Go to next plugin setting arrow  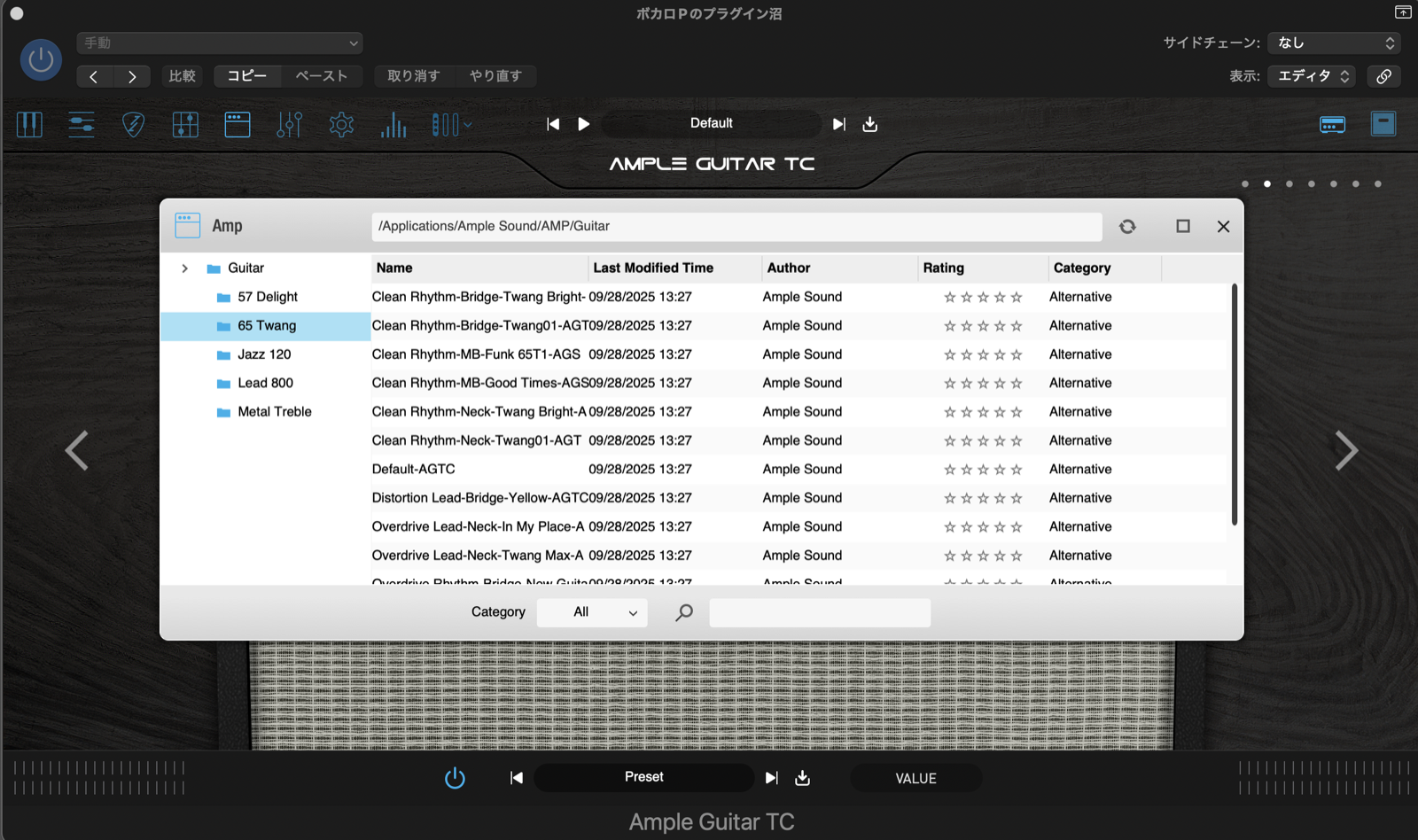pyautogui.click(x=132, y=76)
